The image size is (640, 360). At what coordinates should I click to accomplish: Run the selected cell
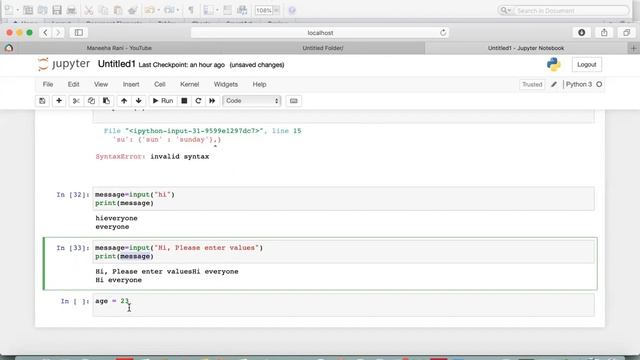(163, 101)
